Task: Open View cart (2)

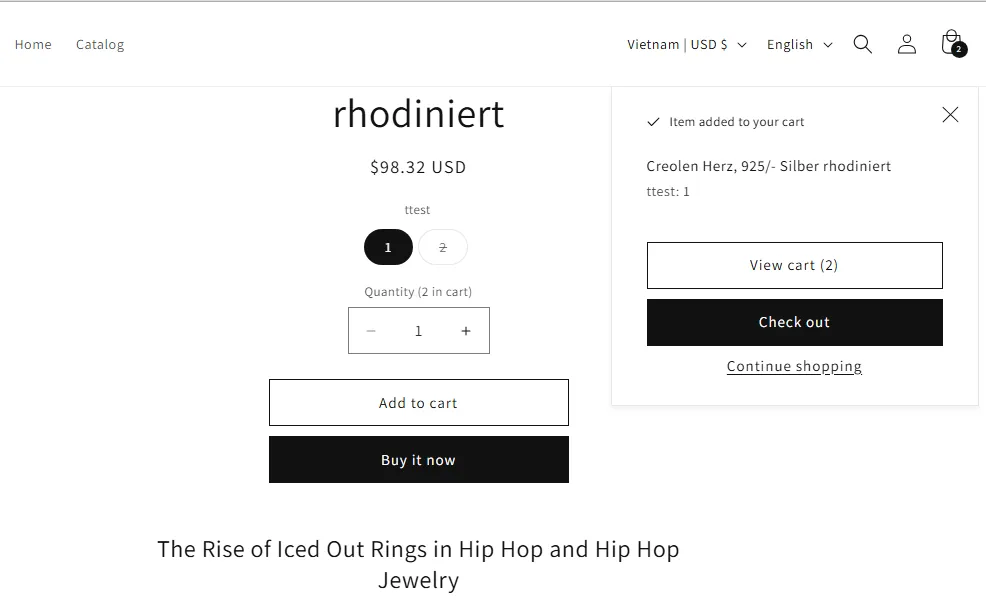Action: click(x=794, y=265)
